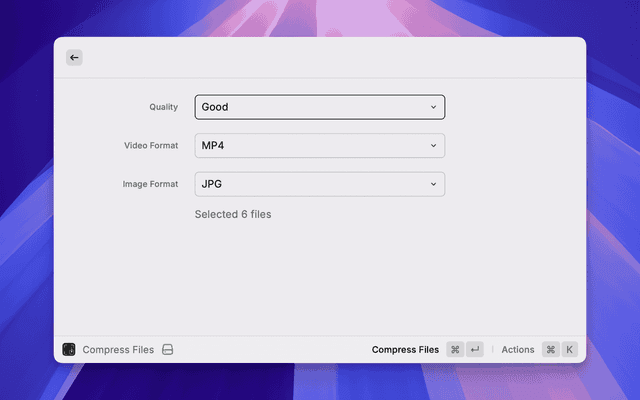Click the Compress Files extension icon in footer
The width and height of the screenshot is (640, 400).
(69, 350)
